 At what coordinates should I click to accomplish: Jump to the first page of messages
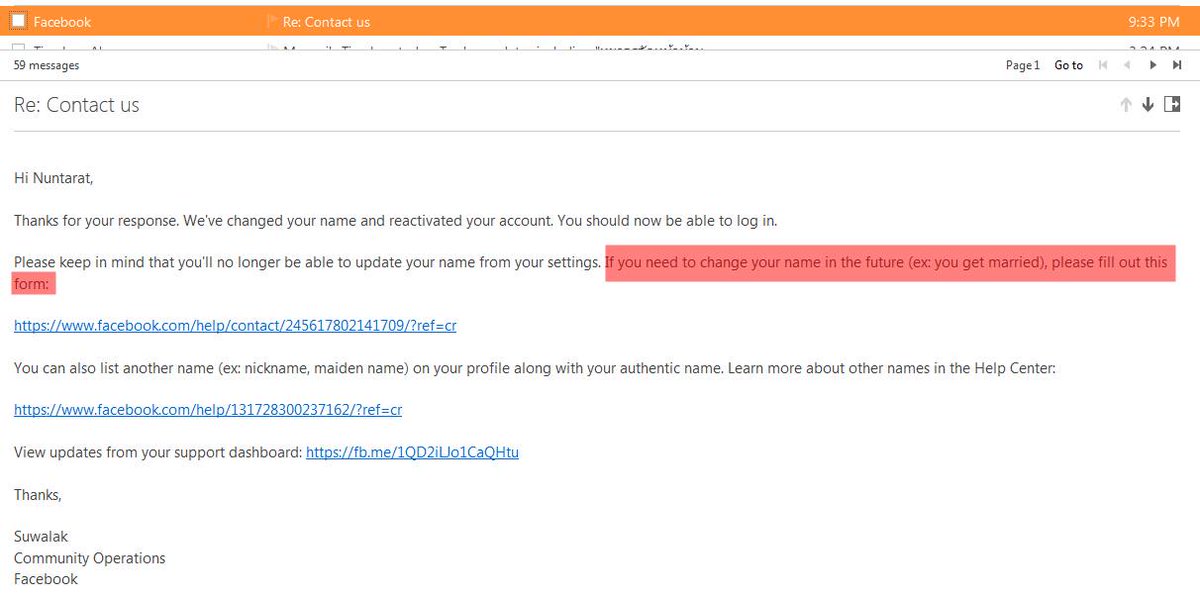[x=1103, y=65]
